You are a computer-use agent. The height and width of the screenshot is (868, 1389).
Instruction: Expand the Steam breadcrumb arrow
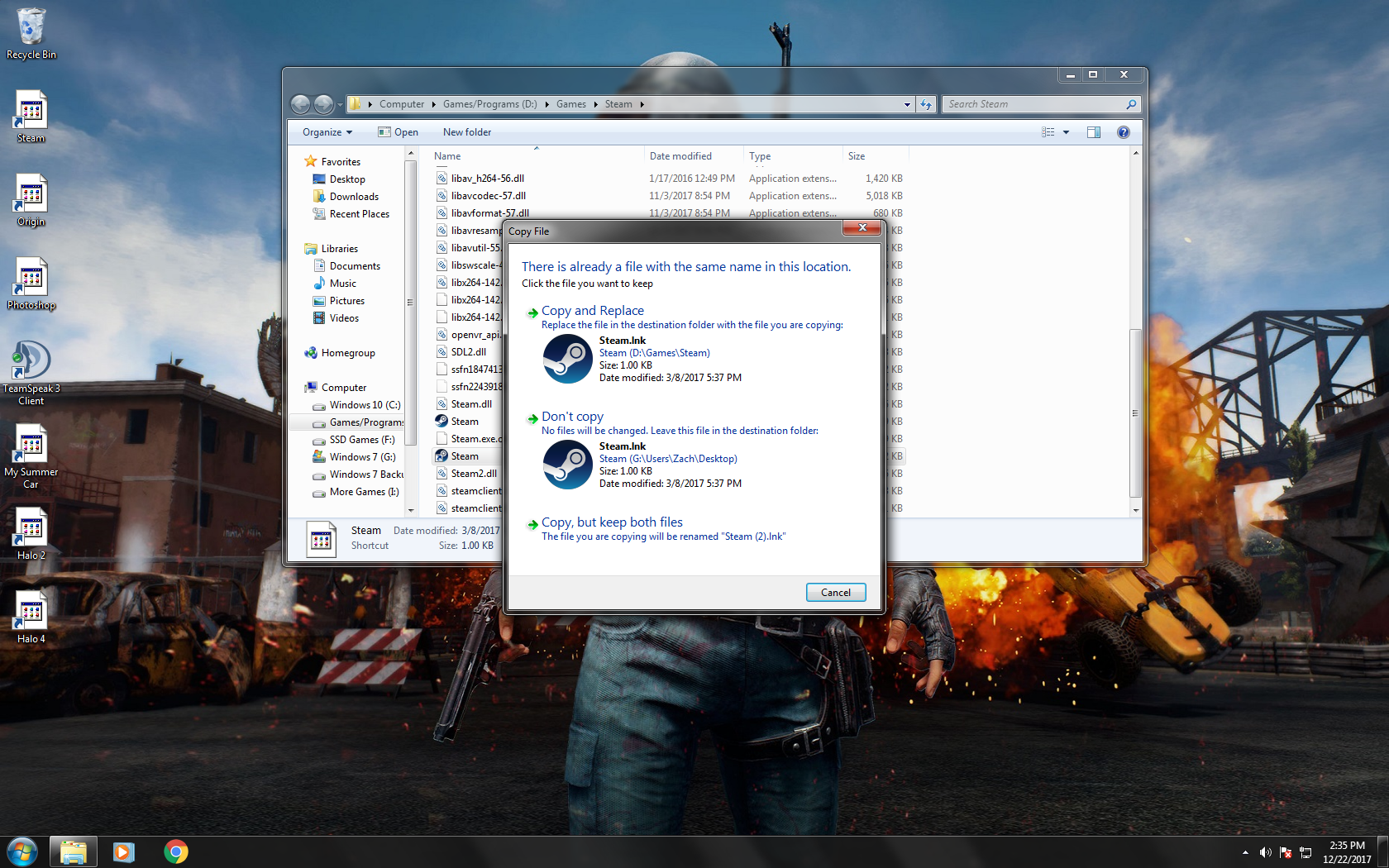click(642, 104)
